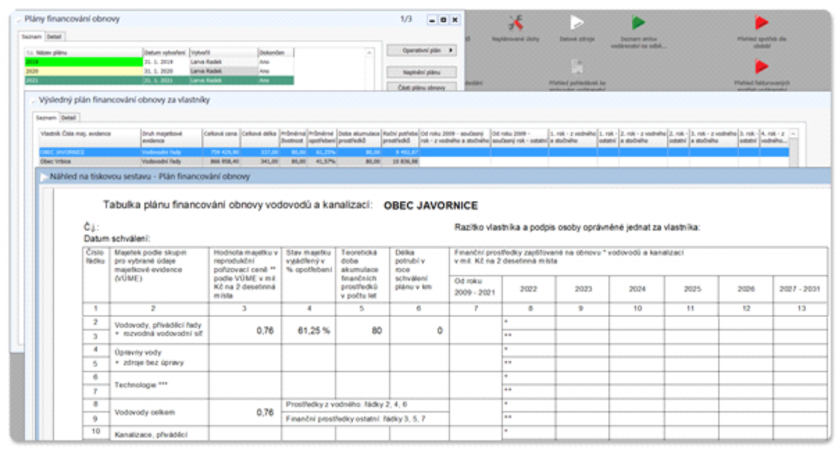Open Přehled spotřeb dle období red icon
Image resolution: width=840 pixels, height=450 pixels.
[761, 23]
